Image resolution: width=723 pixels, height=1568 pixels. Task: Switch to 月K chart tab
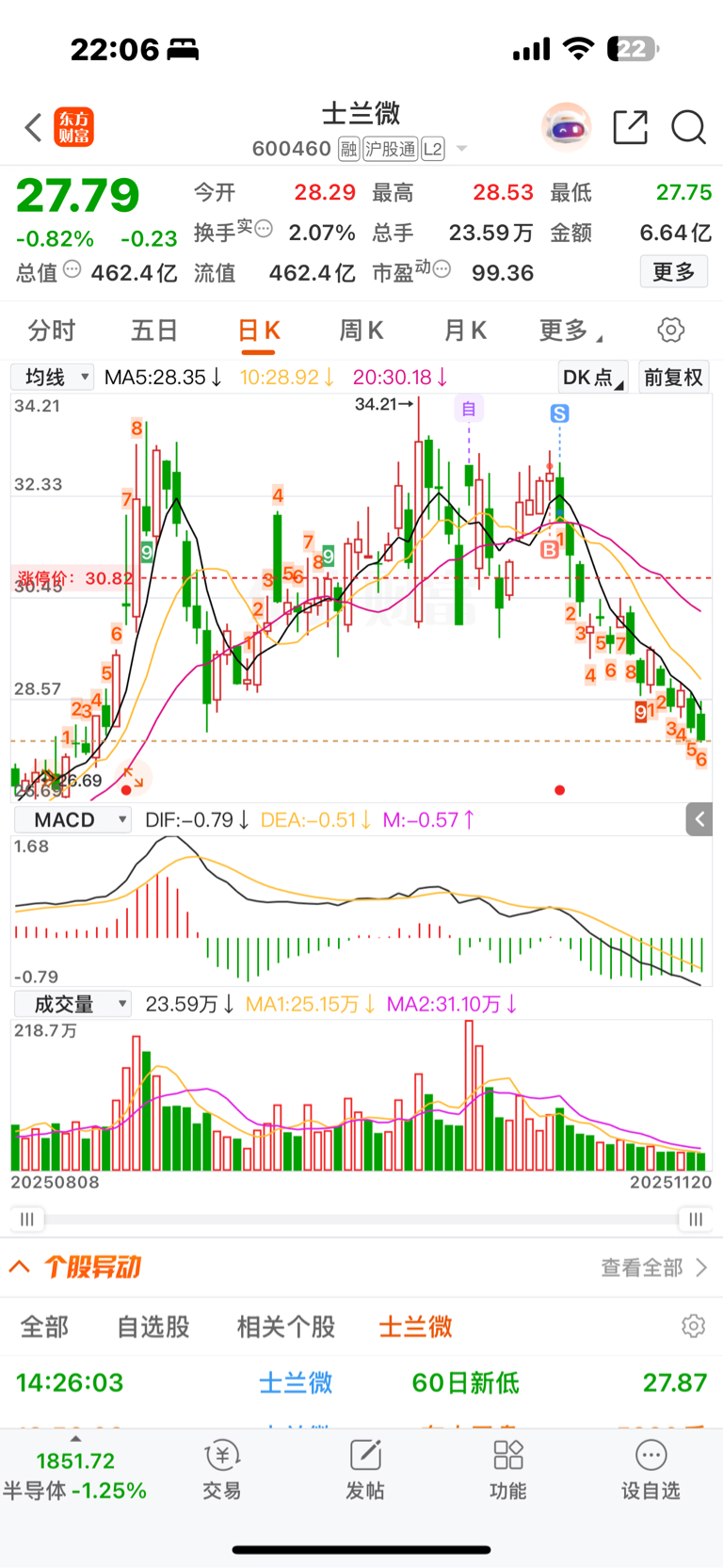tap(465, 331)
